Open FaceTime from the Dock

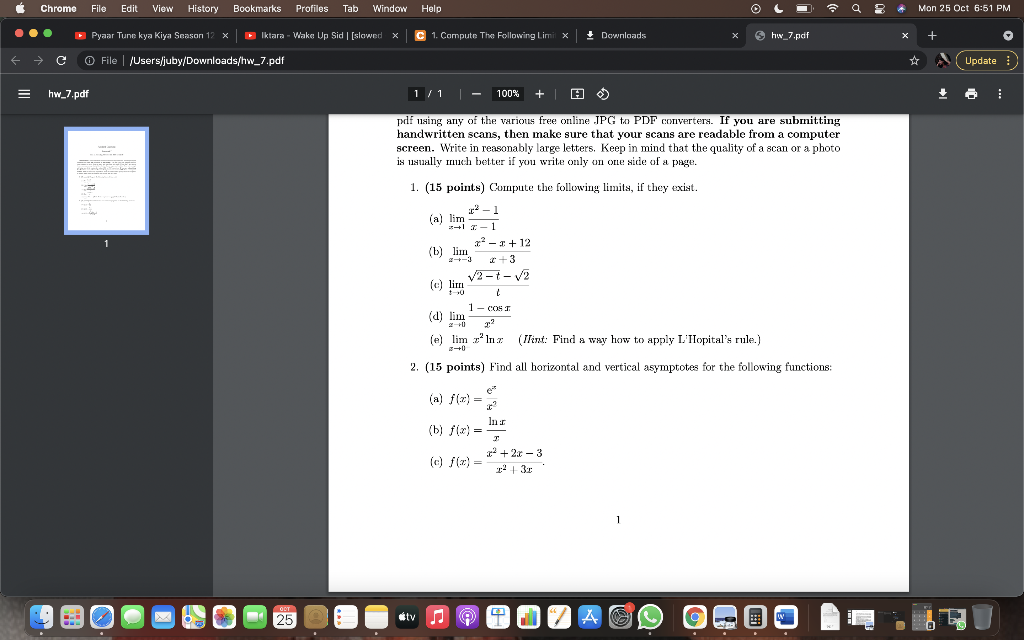[255, 616]
